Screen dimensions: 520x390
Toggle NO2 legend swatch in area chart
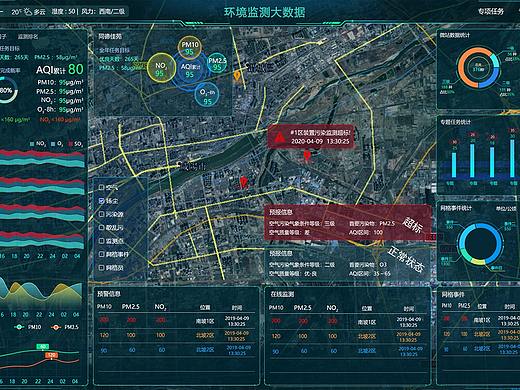[32, 144]
